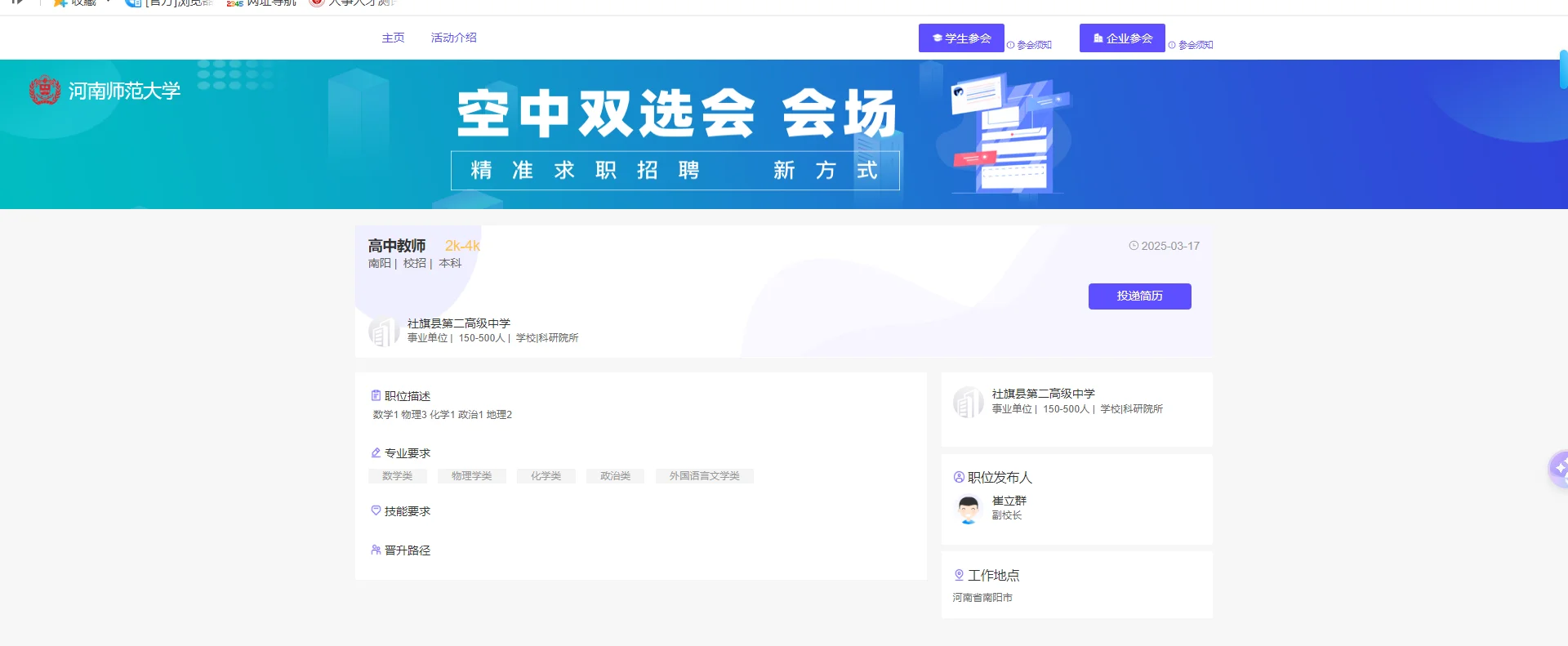Click the 晋升路径 people icon
The image size is (1568, 646).
pos(376,550)
